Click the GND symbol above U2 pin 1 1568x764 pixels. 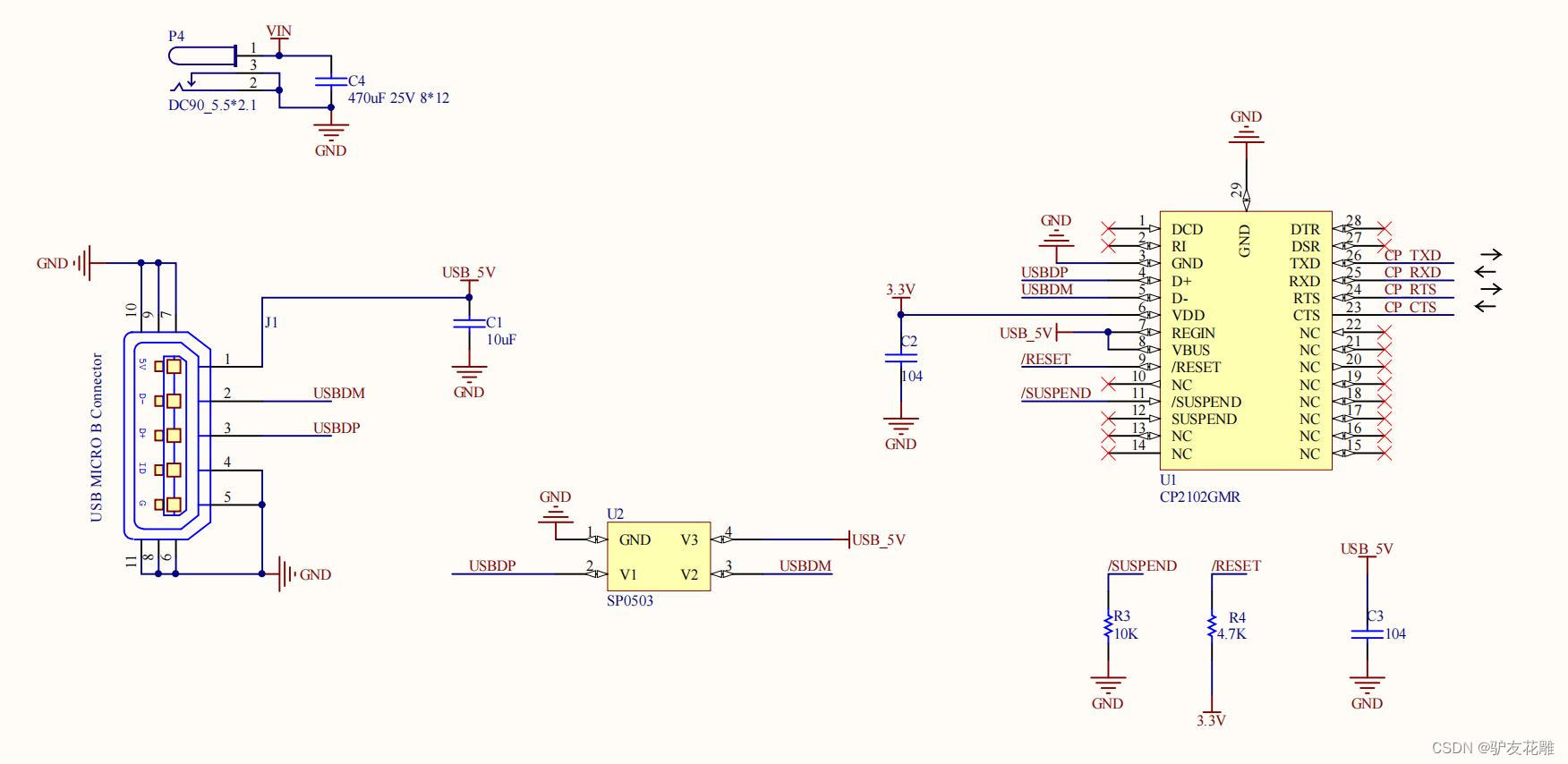click(555, 505)
